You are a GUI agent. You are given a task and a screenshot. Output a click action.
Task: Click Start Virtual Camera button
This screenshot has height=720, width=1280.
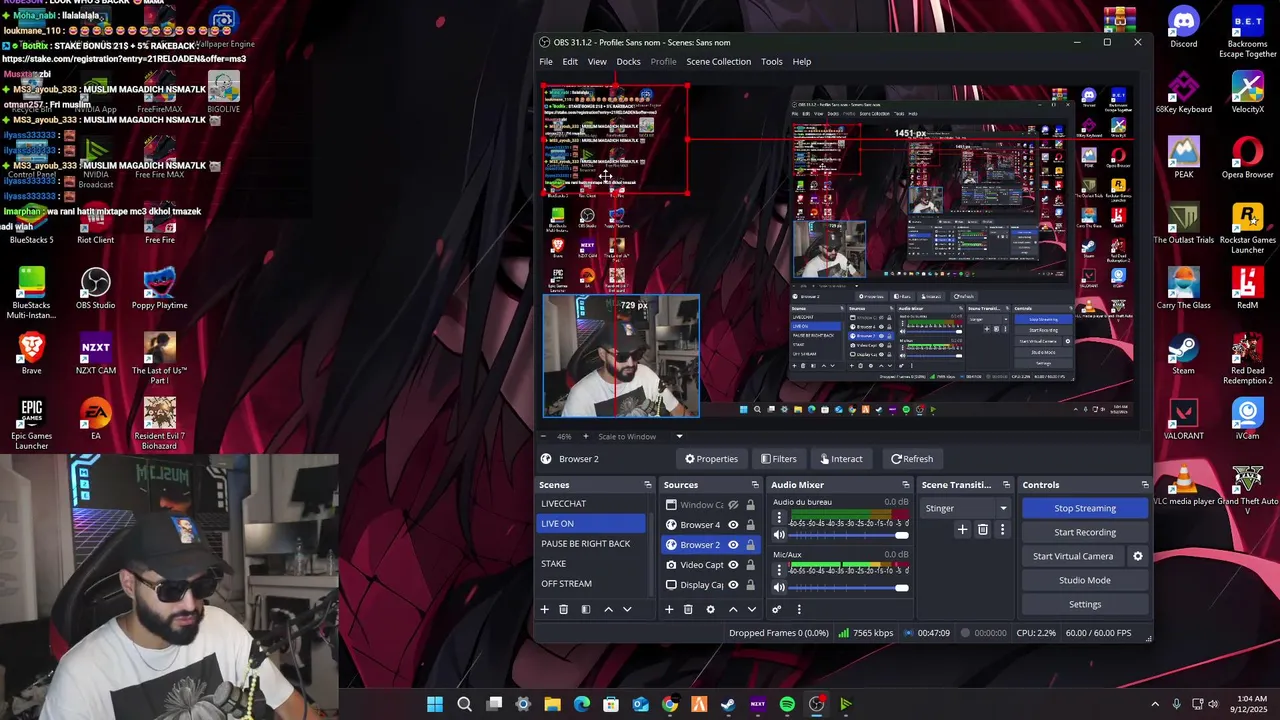click(x=1073, y=556)
